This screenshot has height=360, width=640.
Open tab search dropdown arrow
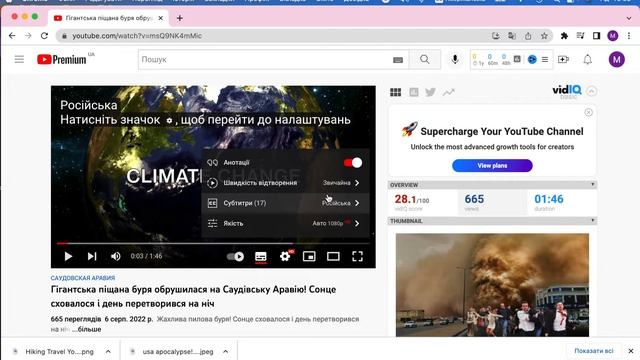click(x=629, y=18)
